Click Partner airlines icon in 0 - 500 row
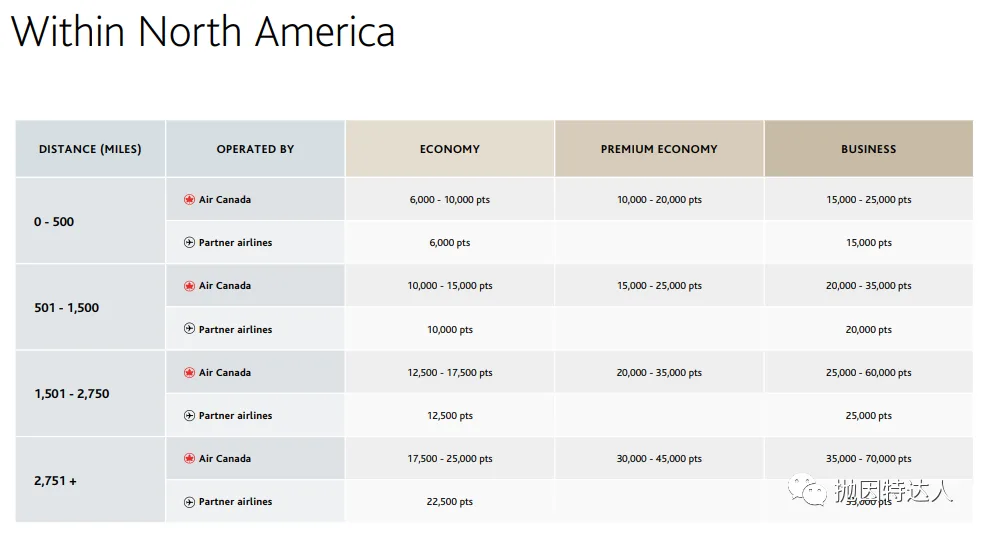Viewport: 985px width, 534px height. (189, 243)
